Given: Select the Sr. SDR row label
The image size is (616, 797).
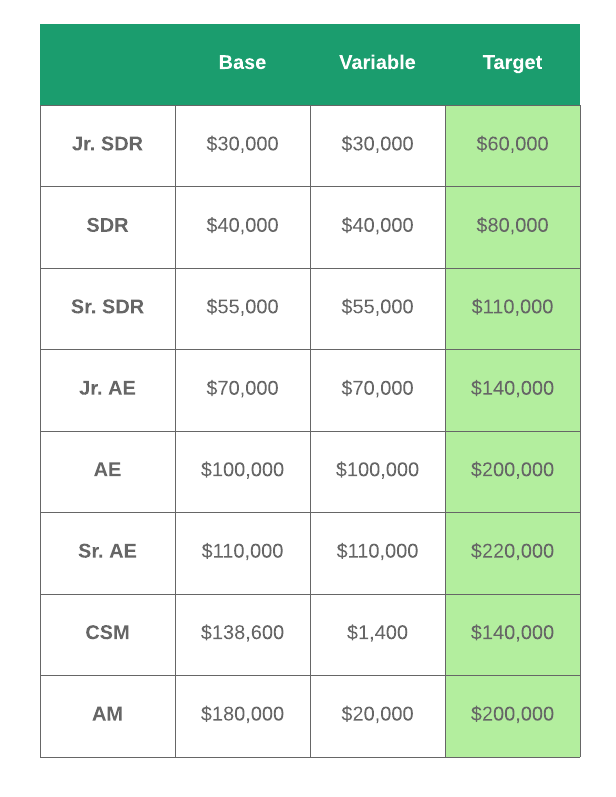Looking at the screenshot, I should coord(107,307).
